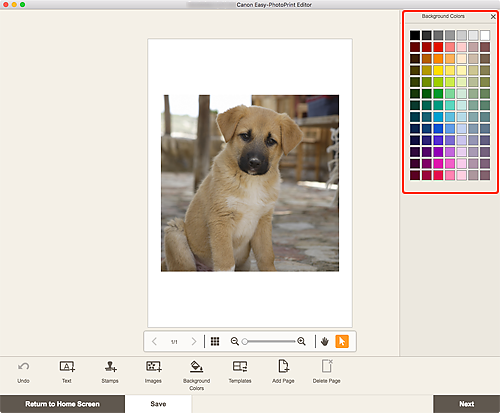Open the thumbnail list view grid icon
Viewport: 500px width, 413px height.
click(215, 341)
